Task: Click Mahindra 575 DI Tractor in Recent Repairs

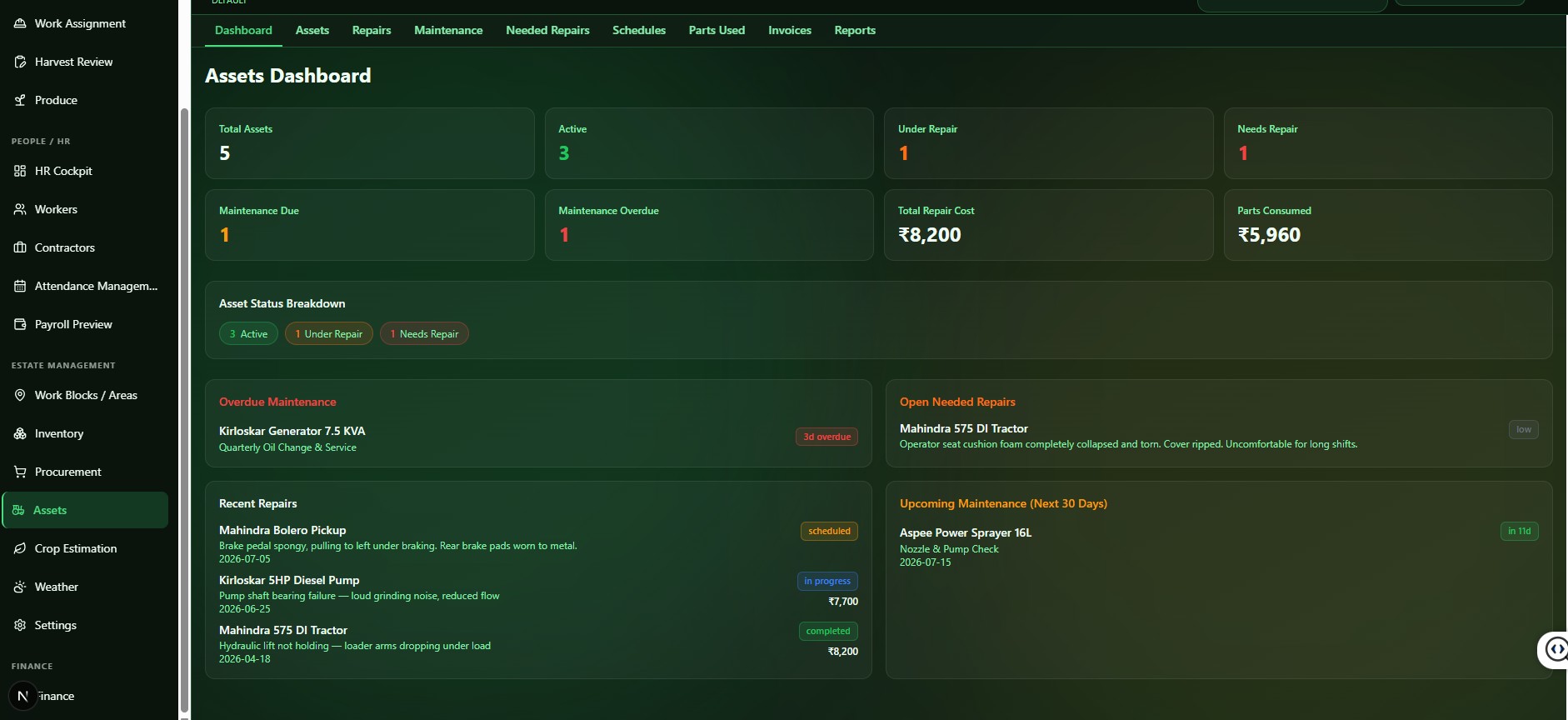Action: coord(538,643)
